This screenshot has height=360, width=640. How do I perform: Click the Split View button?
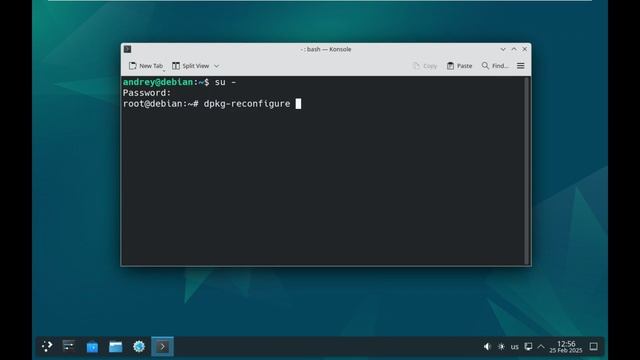click(191, 66)
